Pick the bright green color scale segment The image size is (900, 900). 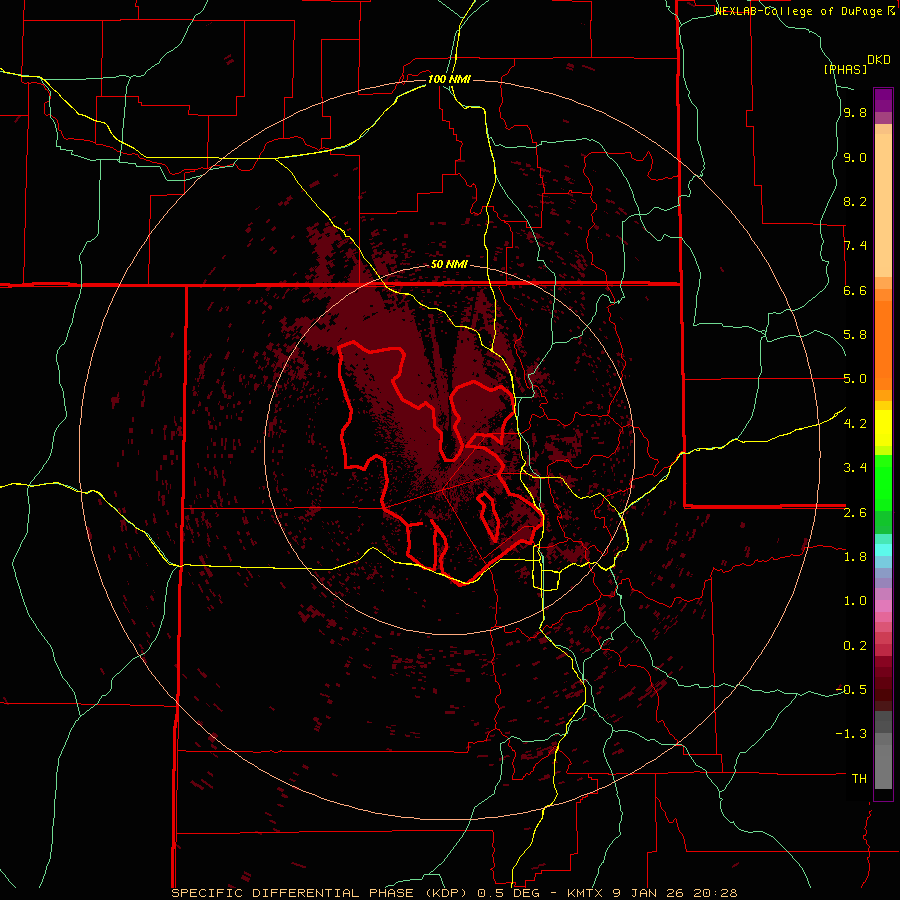pos(883,482)
